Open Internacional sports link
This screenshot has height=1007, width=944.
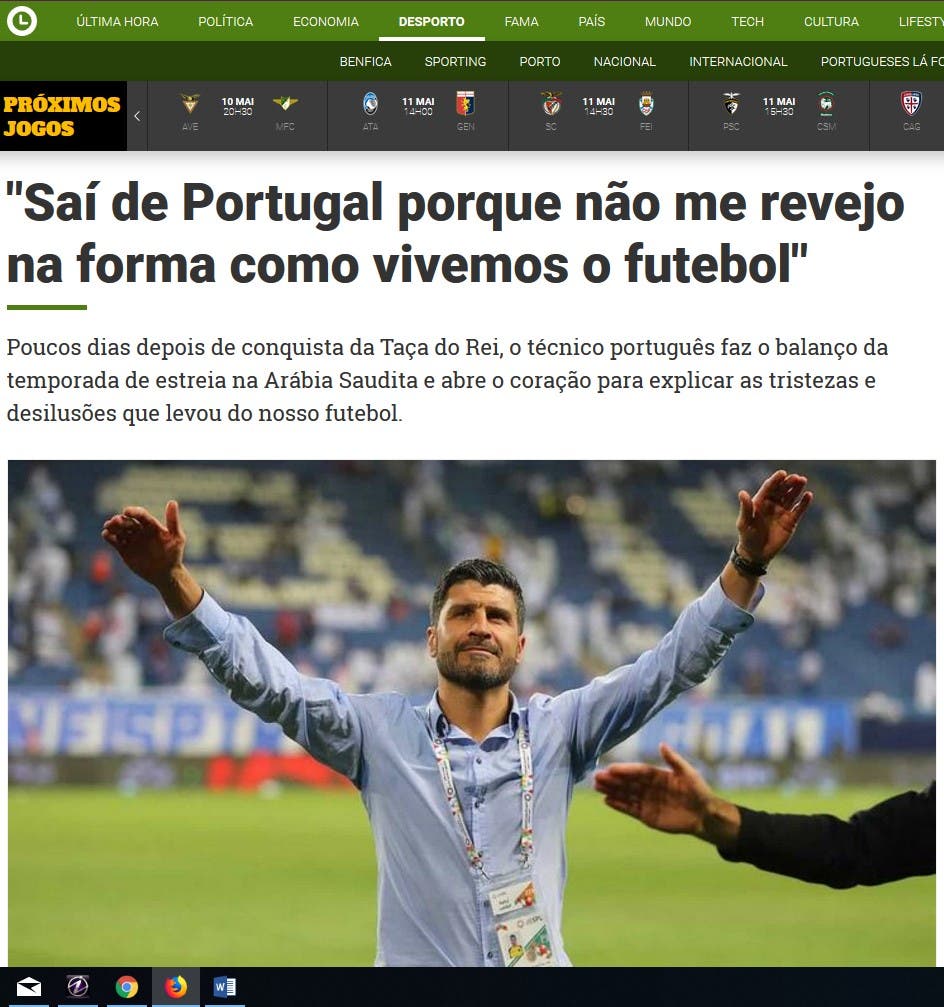(738, 62)
